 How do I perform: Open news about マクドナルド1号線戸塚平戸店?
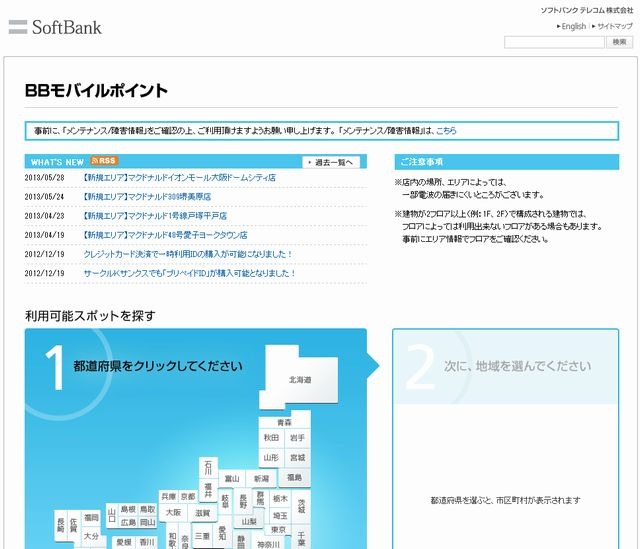pos(155,216)
